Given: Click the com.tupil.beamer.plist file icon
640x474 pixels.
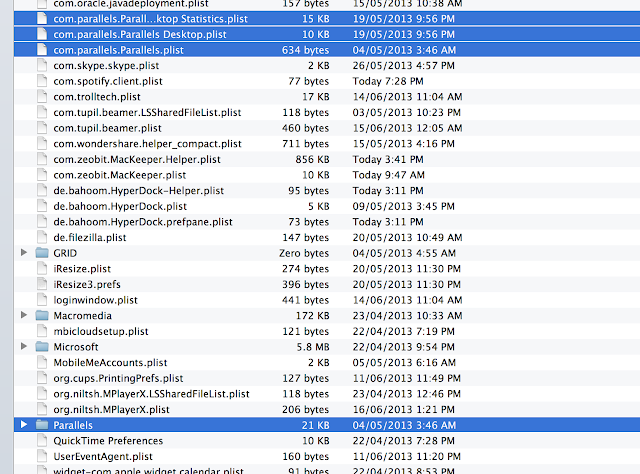Looking at the screenshot, I should [x=42, y=128].
